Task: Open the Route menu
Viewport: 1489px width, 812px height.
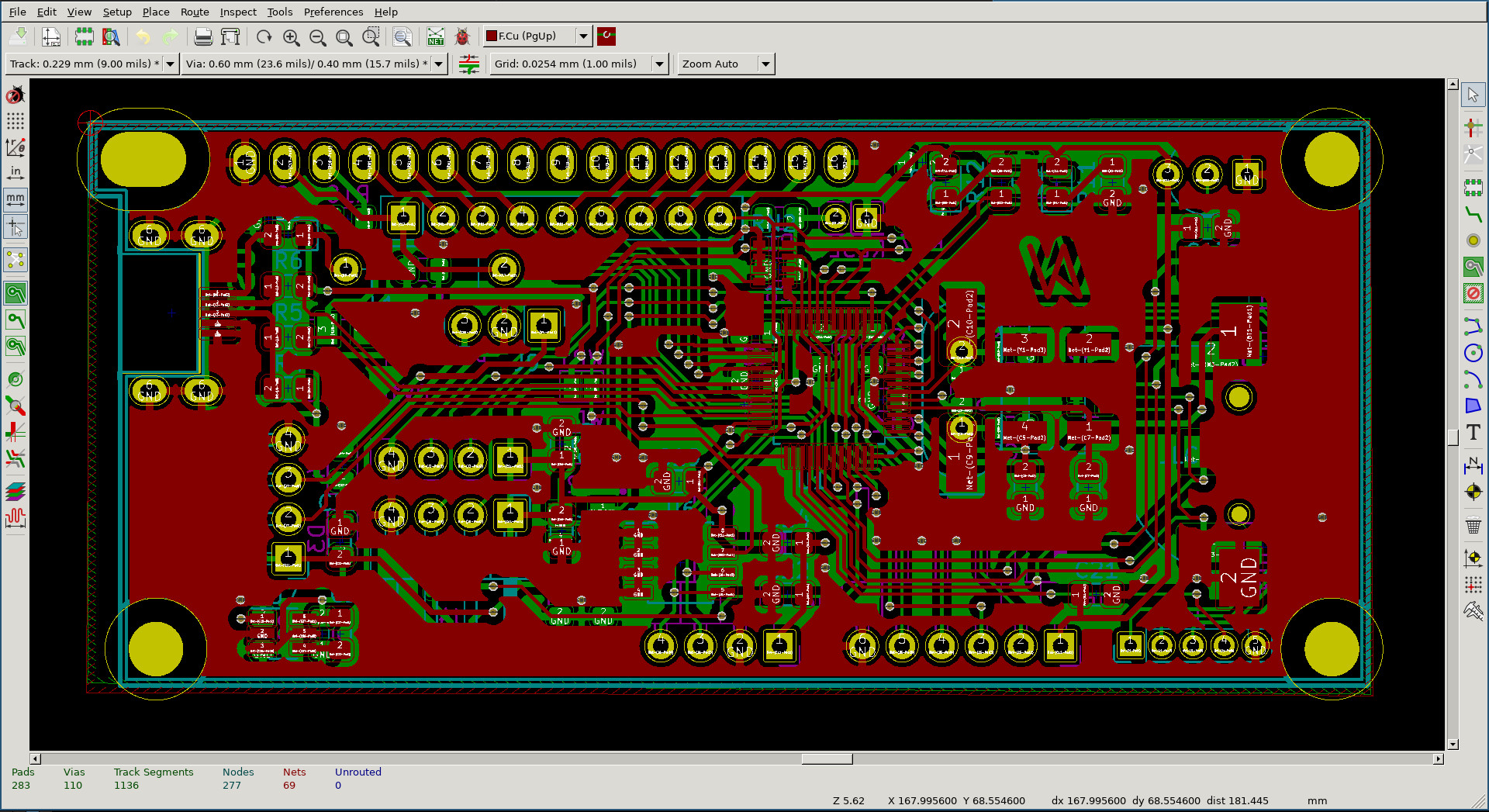Action: [195, 12]
